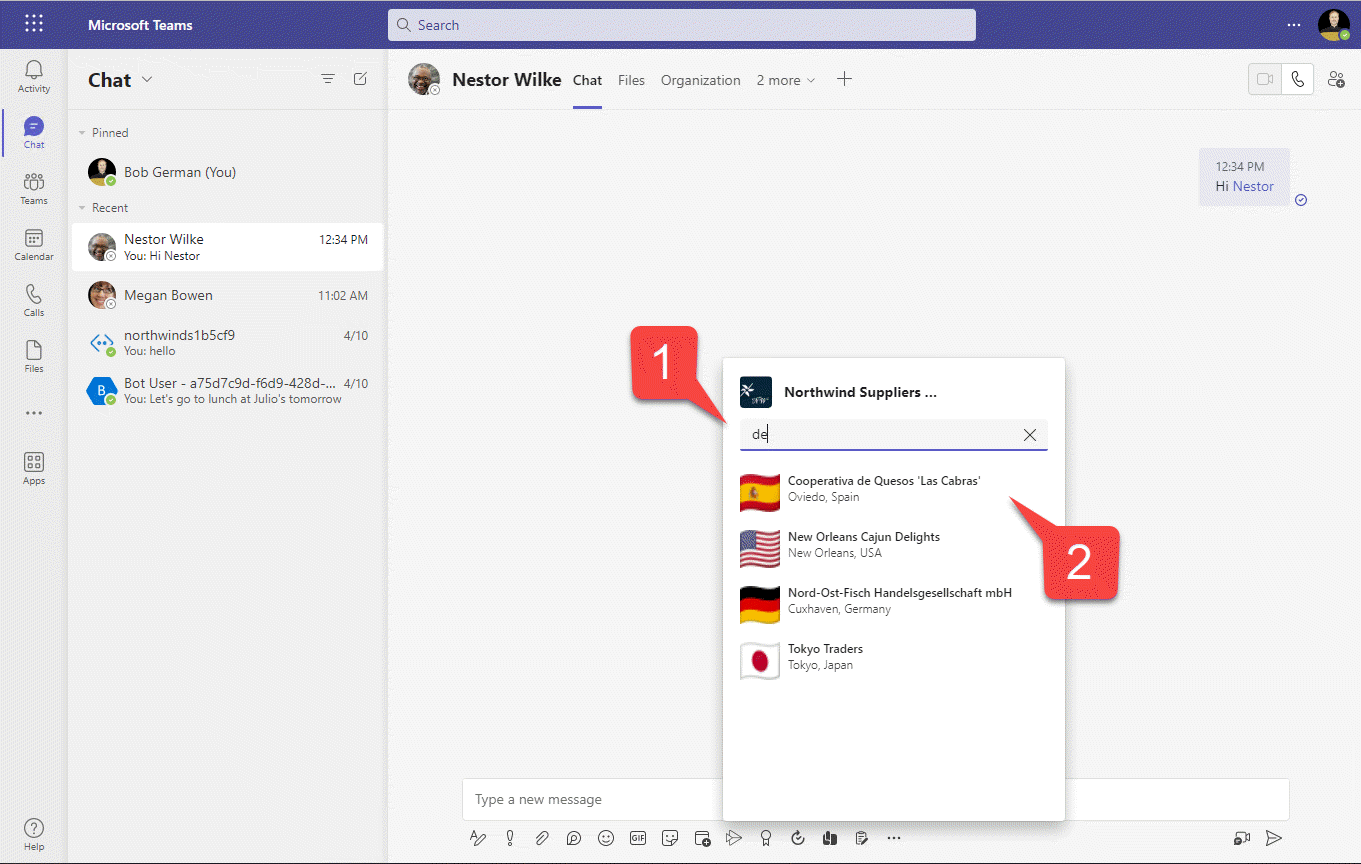
Task: Show more apps ellipsis in left rail
Action: pyautogui.click(x=34, y=413)
